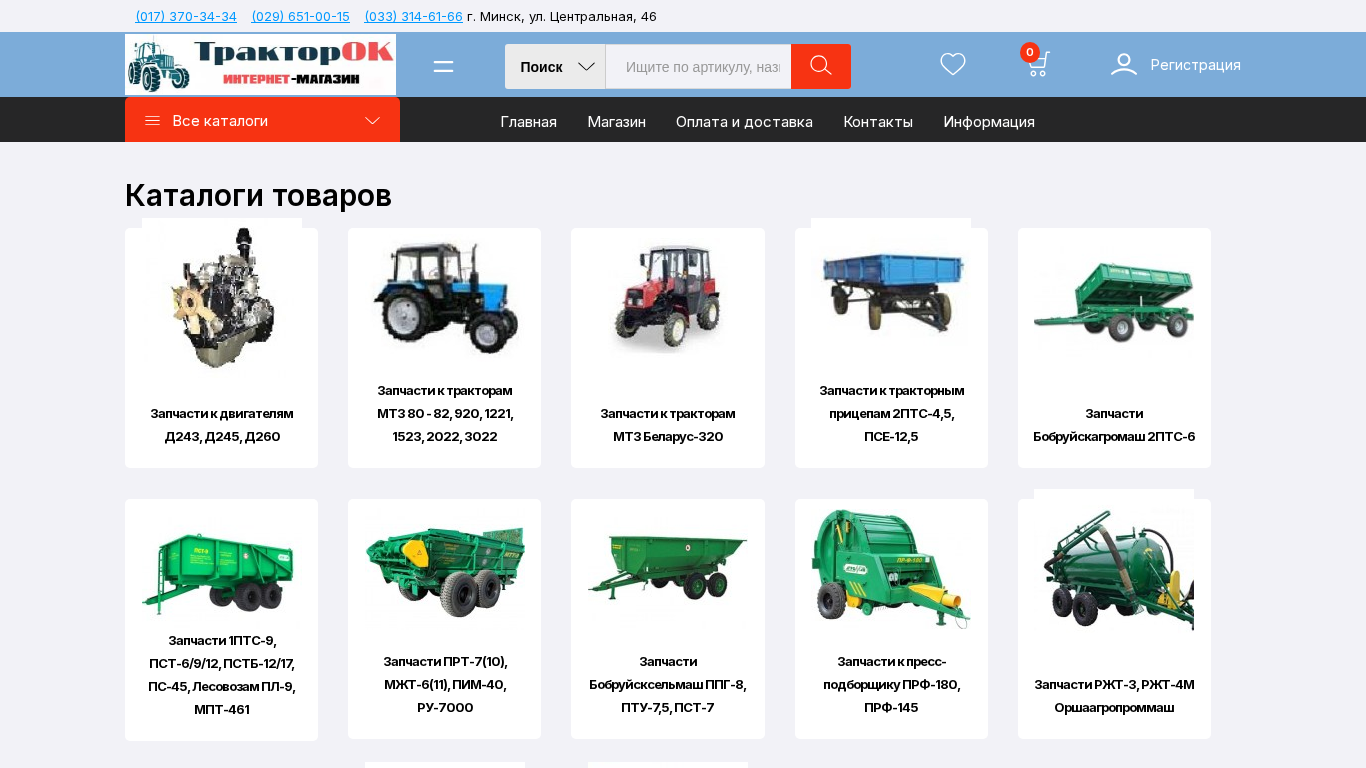Click the hamburger menu icon beside logo

[x=443, y=66]
